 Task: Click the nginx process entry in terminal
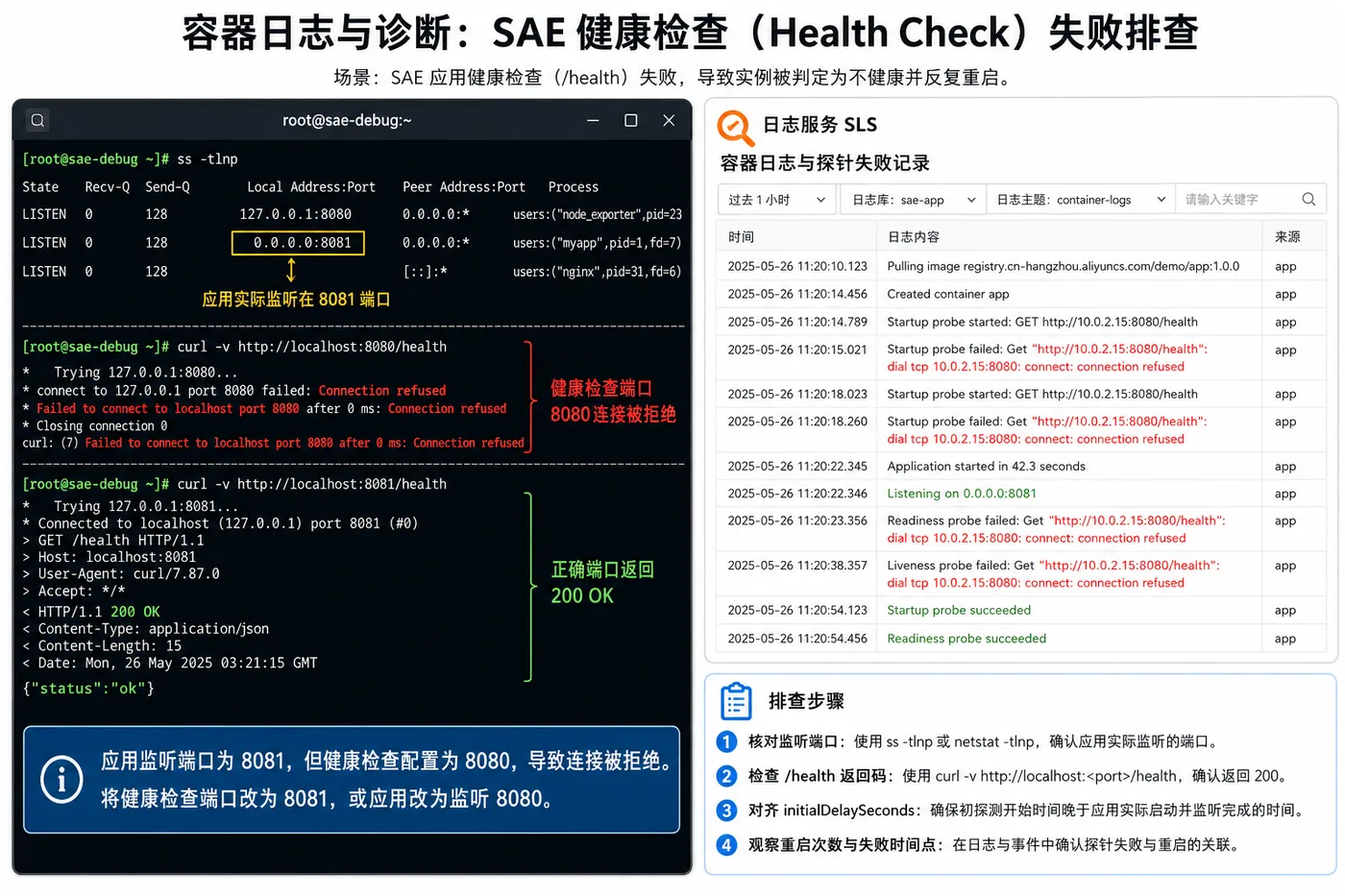tap(597, 272)
